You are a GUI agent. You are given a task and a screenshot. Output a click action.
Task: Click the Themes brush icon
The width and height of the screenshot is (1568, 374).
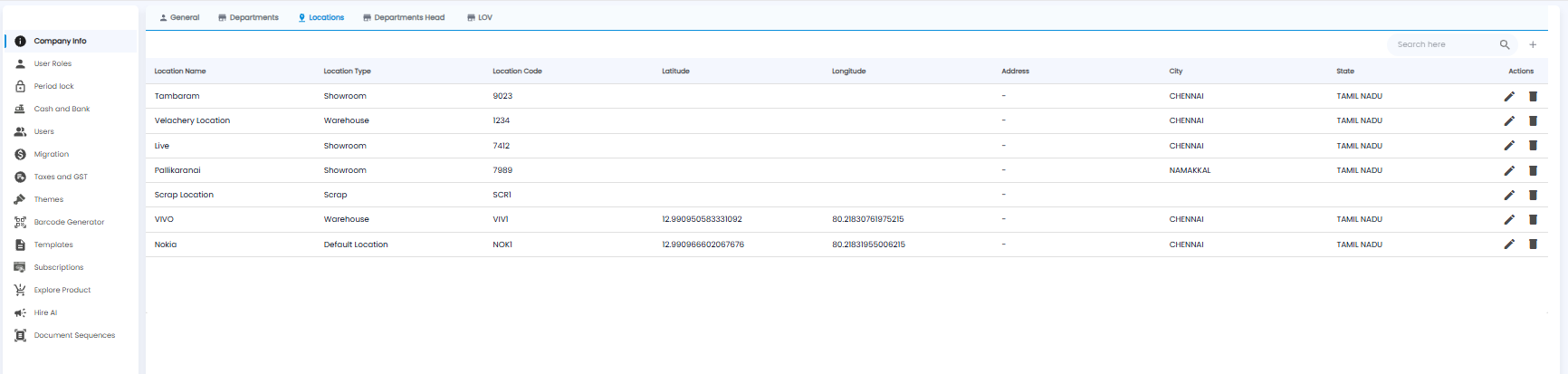pos(20,199)
